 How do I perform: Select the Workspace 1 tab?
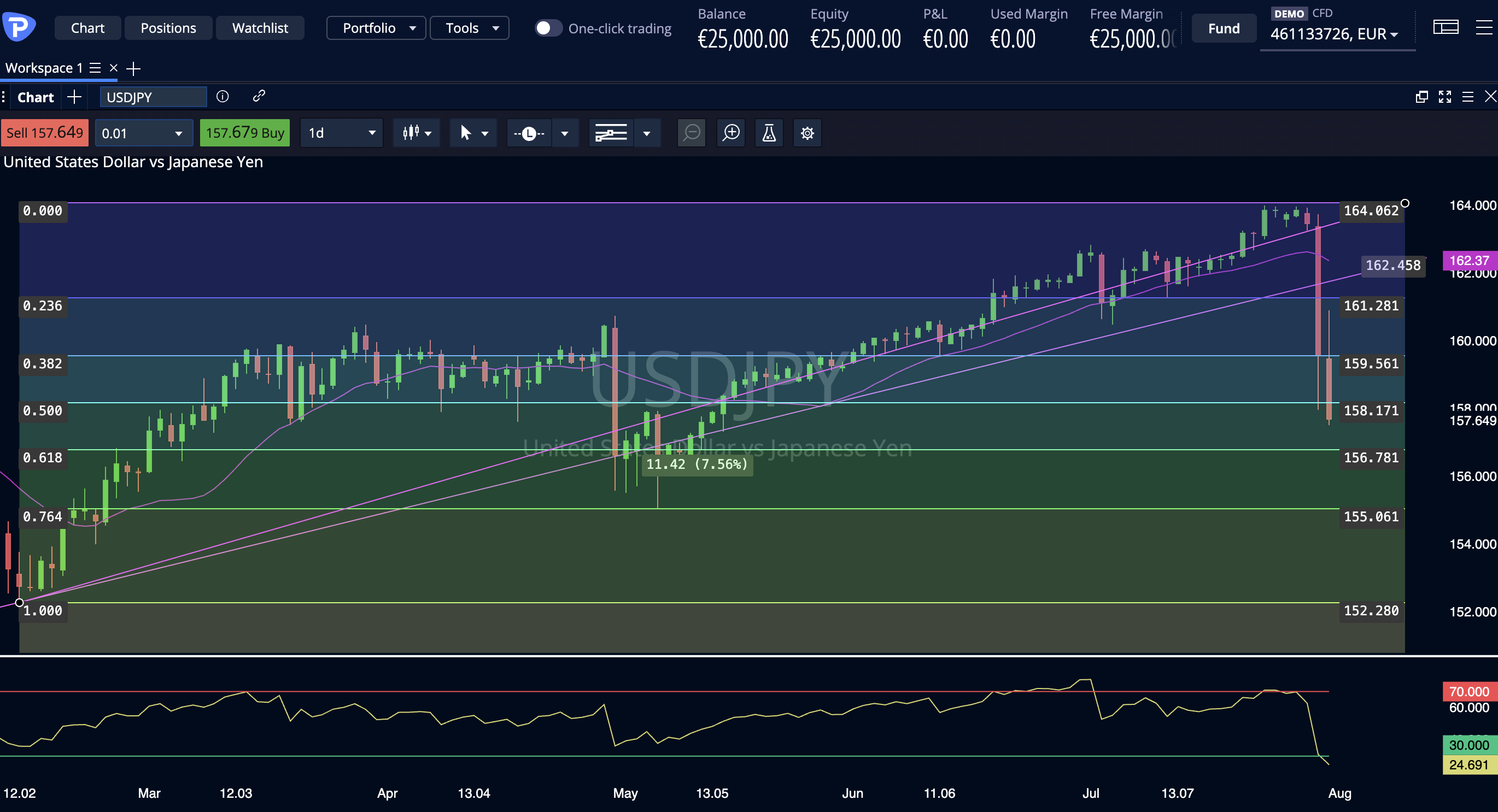pos(44,68)
